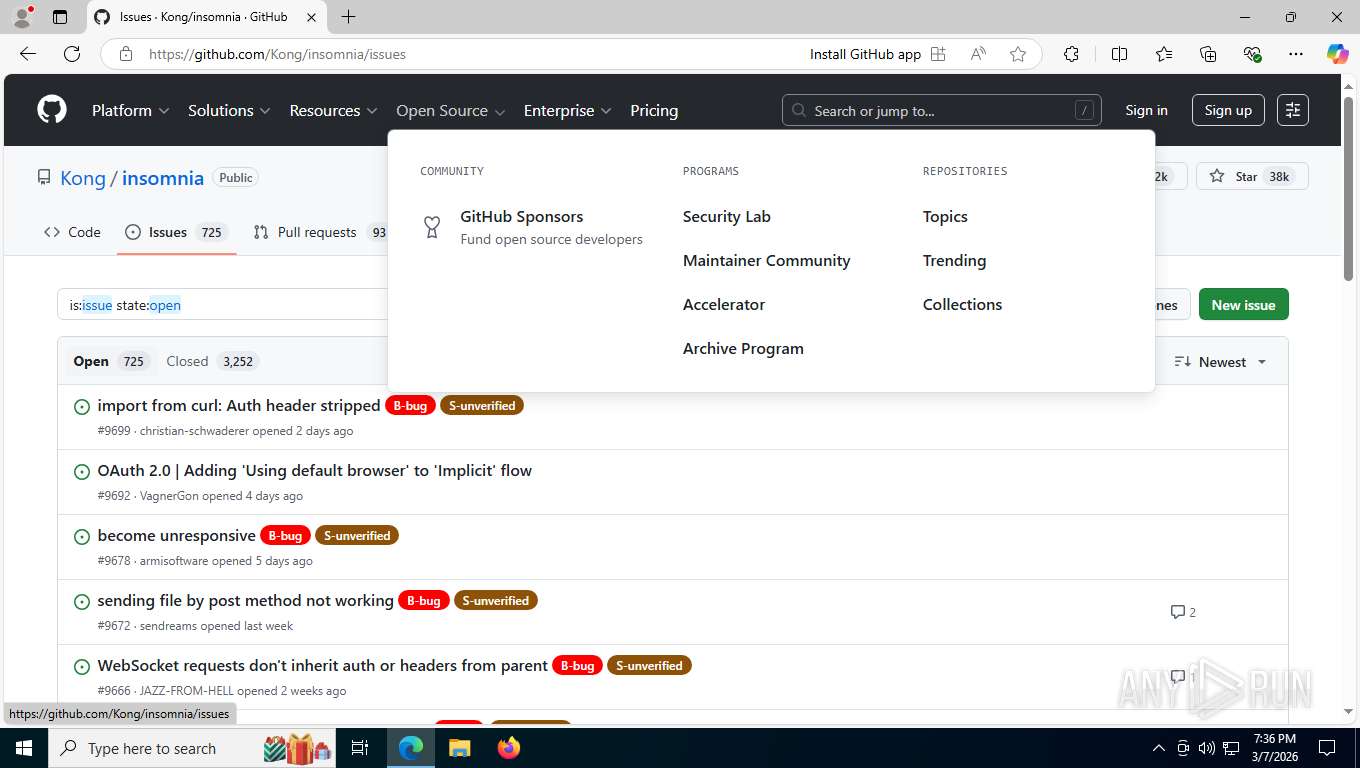The image size is (1360, 768).
Task: Click the site info padlock icon
Action: 126,54
